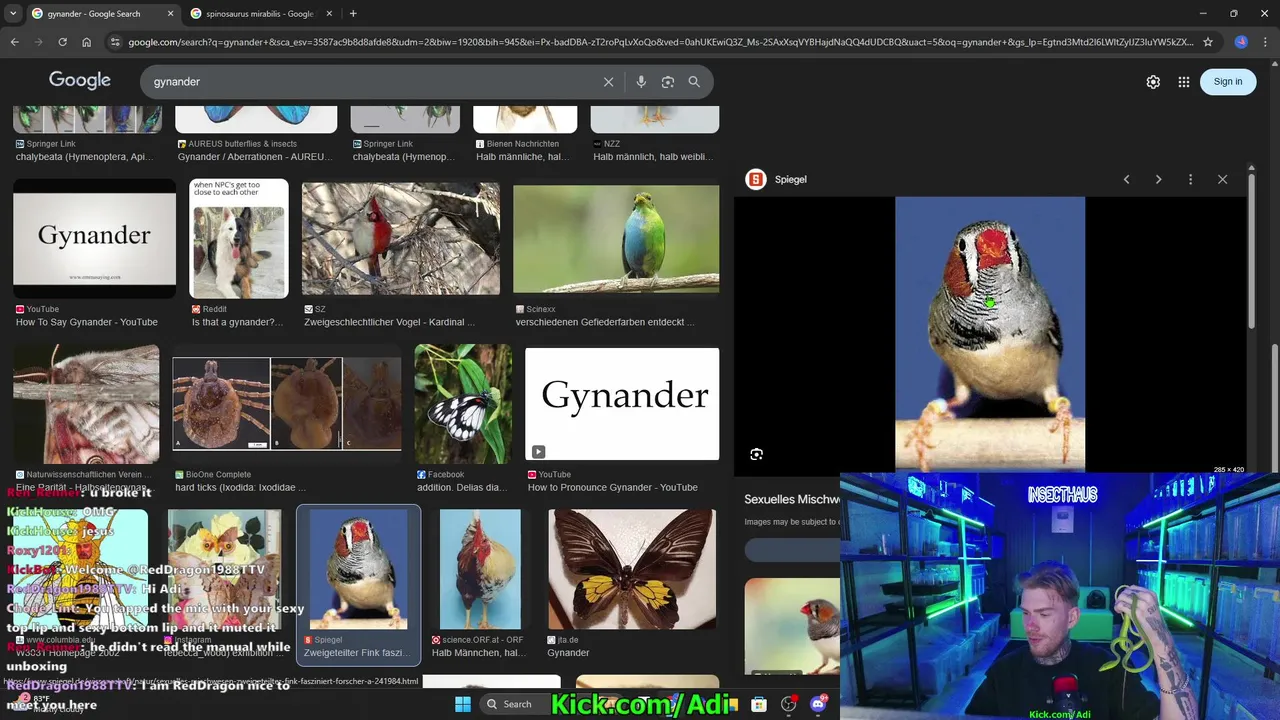Open the Scinexx green-blue bird image

pyautogui.click(x=616, y=239)
